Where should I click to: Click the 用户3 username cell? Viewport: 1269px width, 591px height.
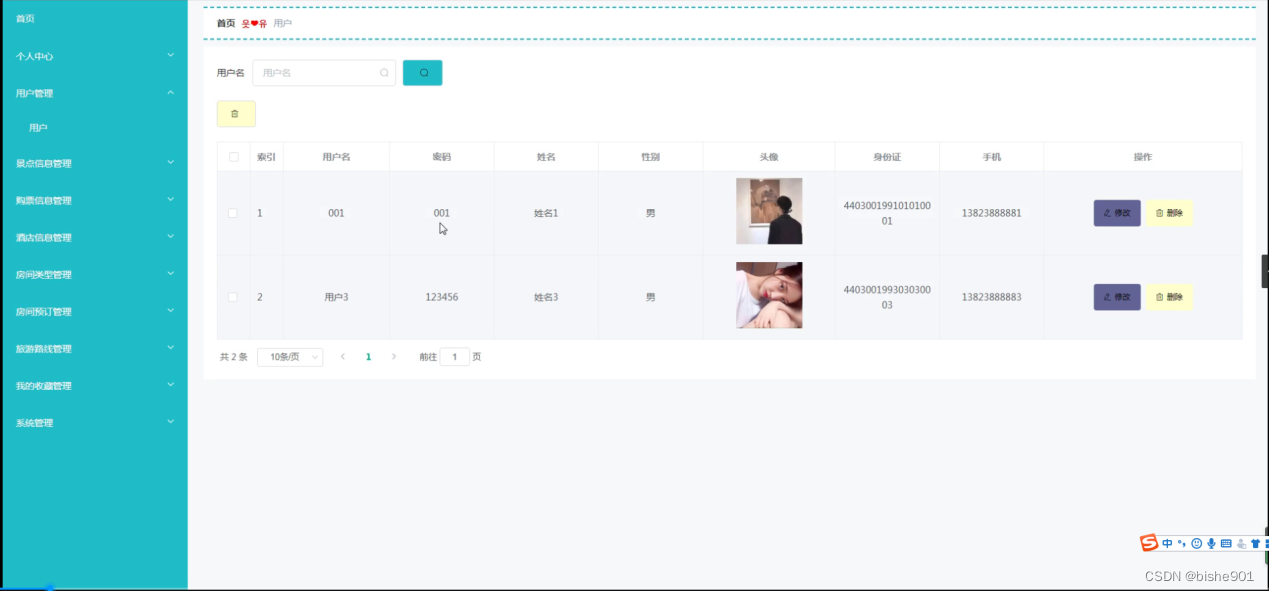point(336,297)
